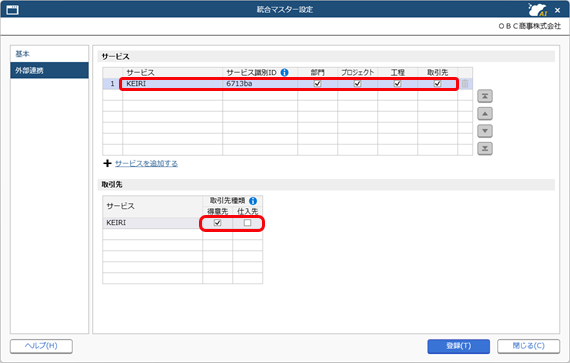Select the 外部連携 tab
570x363 pixels.
click(49, 70)
